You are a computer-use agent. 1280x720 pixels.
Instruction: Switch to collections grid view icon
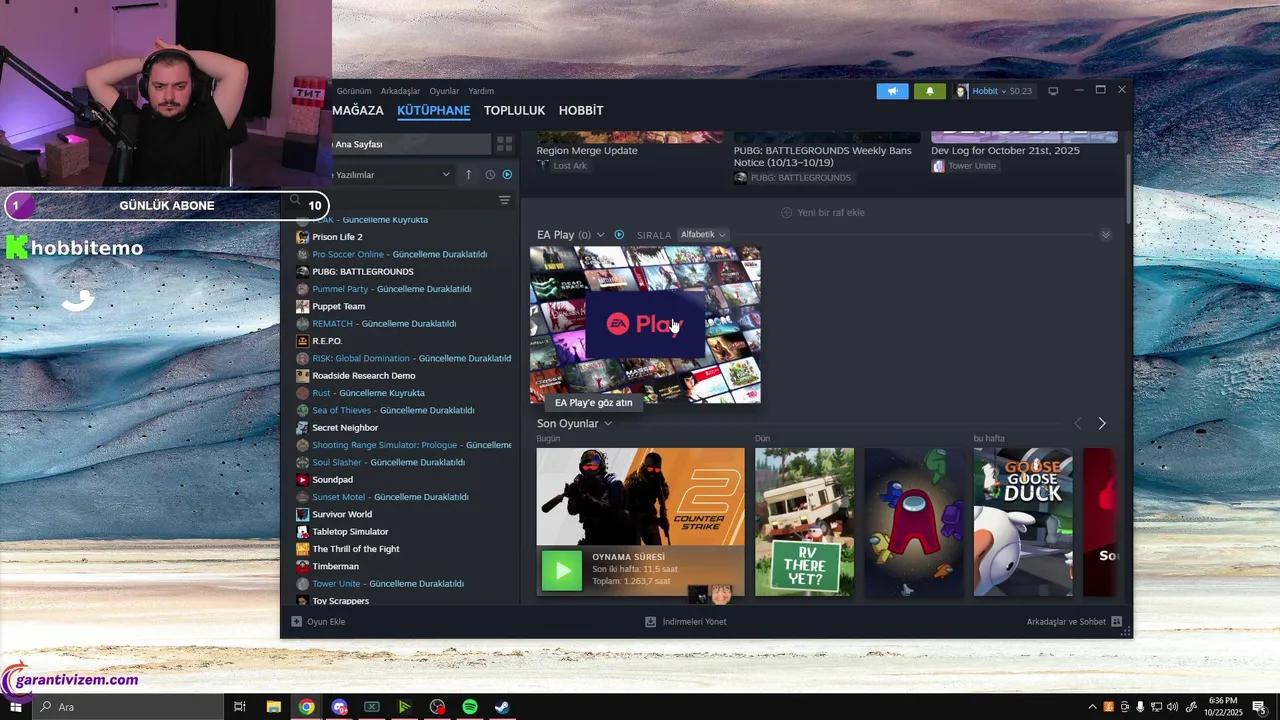[505, 144]
